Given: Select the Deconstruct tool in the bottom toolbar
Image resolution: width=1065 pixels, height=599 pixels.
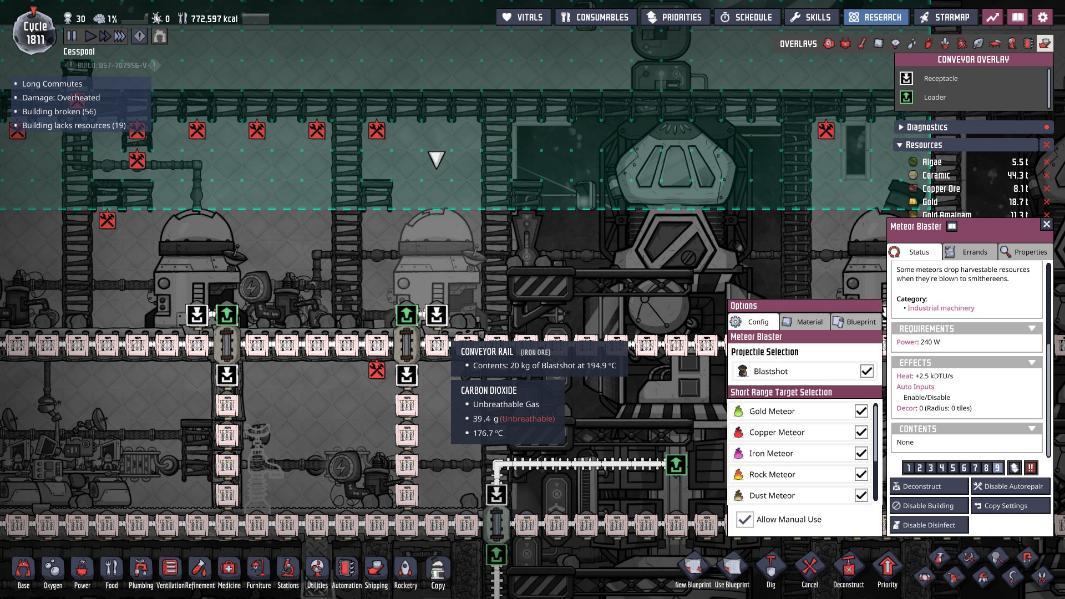Looking at the screenshot, I should pos(848,569).
